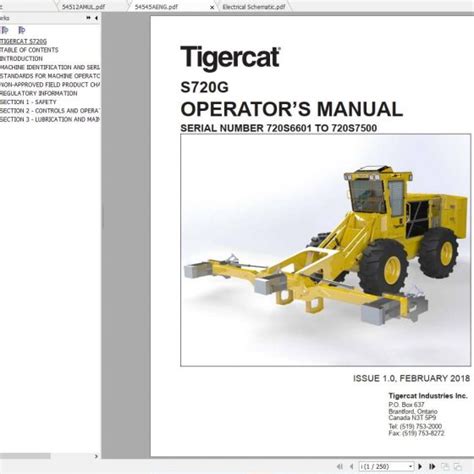Click the P.O. Box 637 address line
The image size is (474, 474).
[406, 405]
